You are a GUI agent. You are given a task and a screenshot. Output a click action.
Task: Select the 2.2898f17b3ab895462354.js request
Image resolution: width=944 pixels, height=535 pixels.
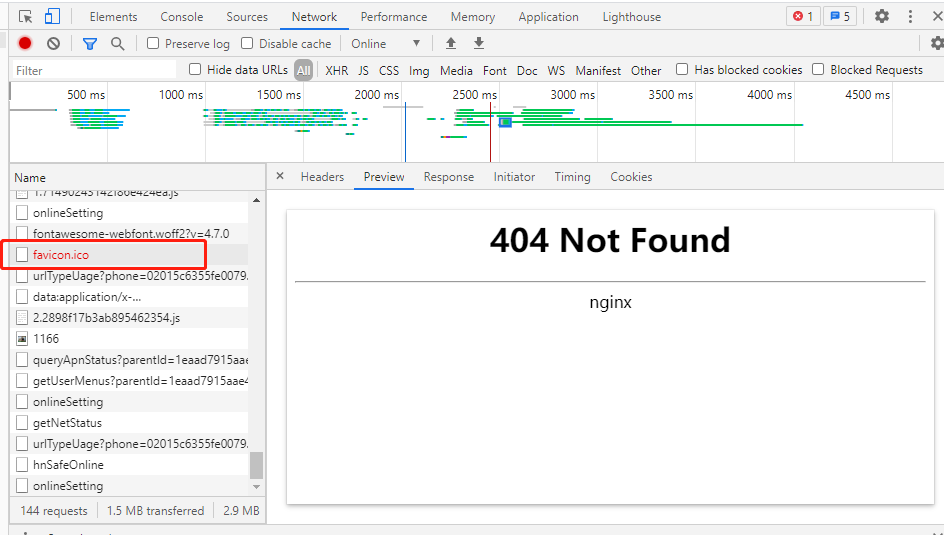(x=129, y=318)
